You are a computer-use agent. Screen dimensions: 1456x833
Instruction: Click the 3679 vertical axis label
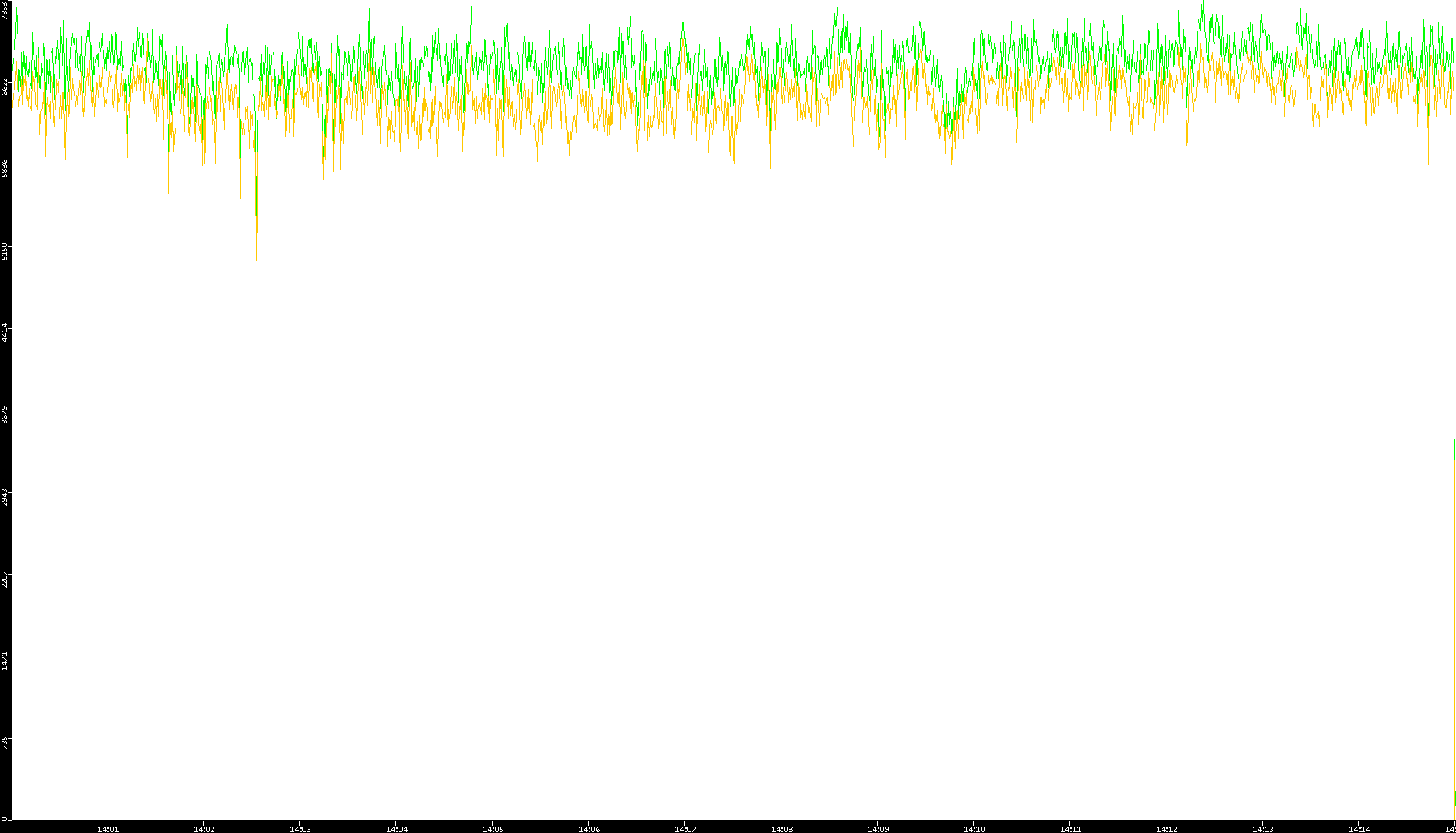(5, 415)
